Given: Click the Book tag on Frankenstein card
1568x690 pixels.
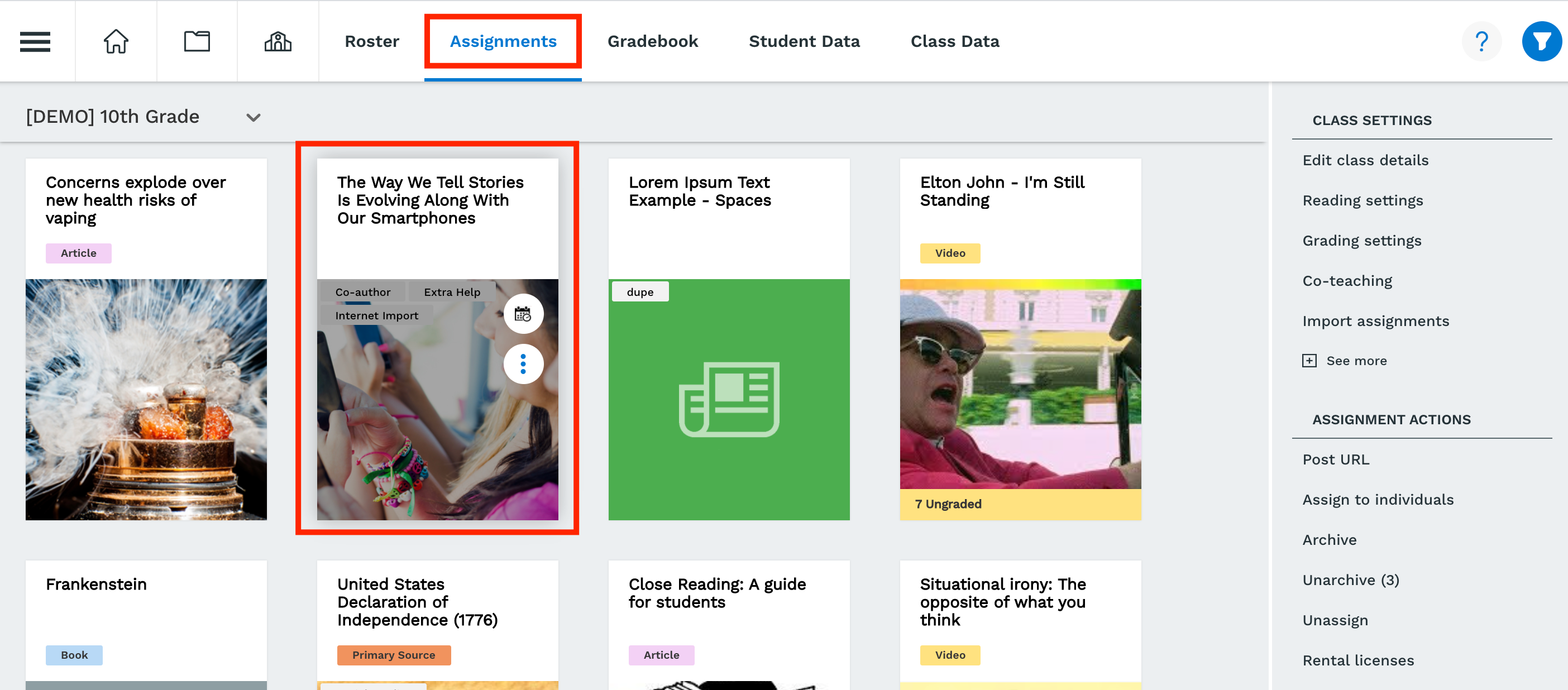Looking at the screenshot, I should point(74,655).
